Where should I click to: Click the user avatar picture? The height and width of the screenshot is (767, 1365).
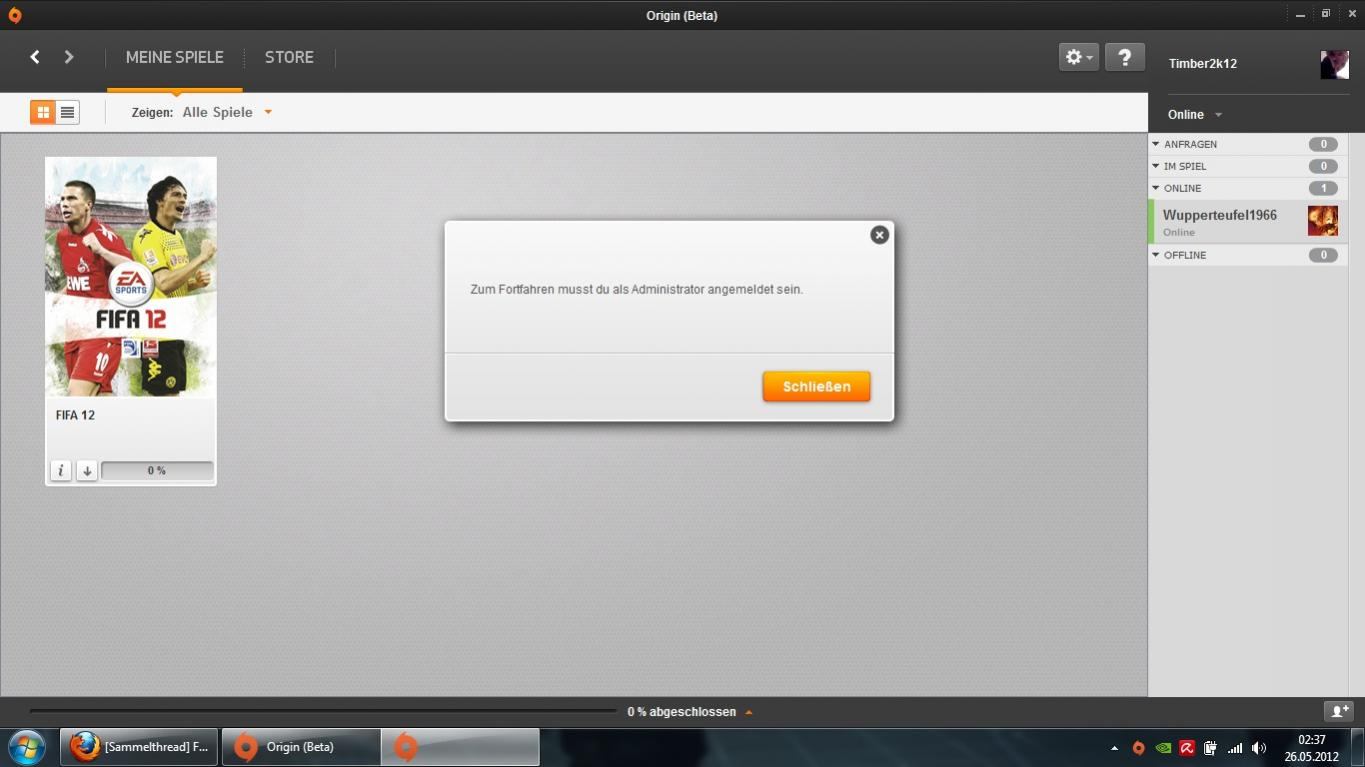pos(1334,64)
